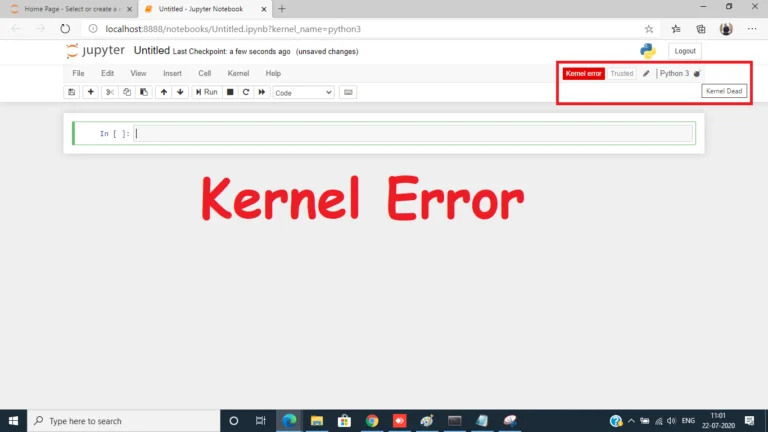The height and width of the screenshot is (432, 768).
Task: Expand the Code cell type dropdown
Action: (303, 92)
